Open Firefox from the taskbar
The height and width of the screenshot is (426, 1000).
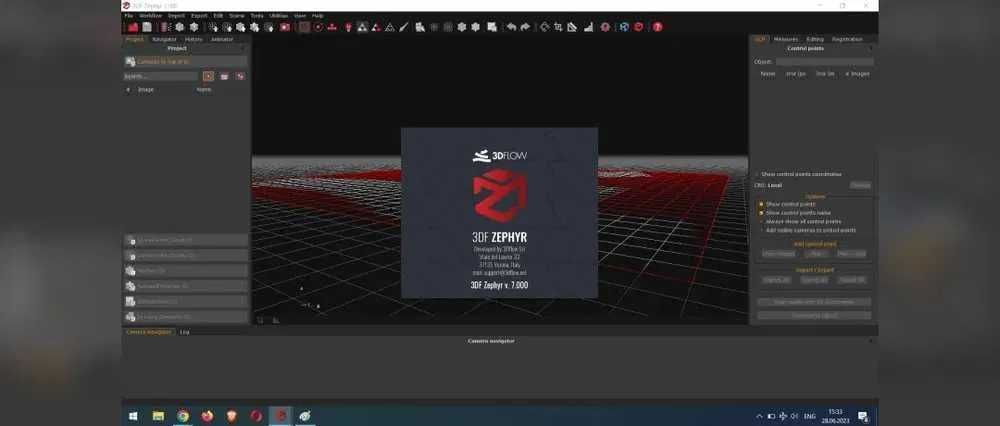tap(207, 416)
